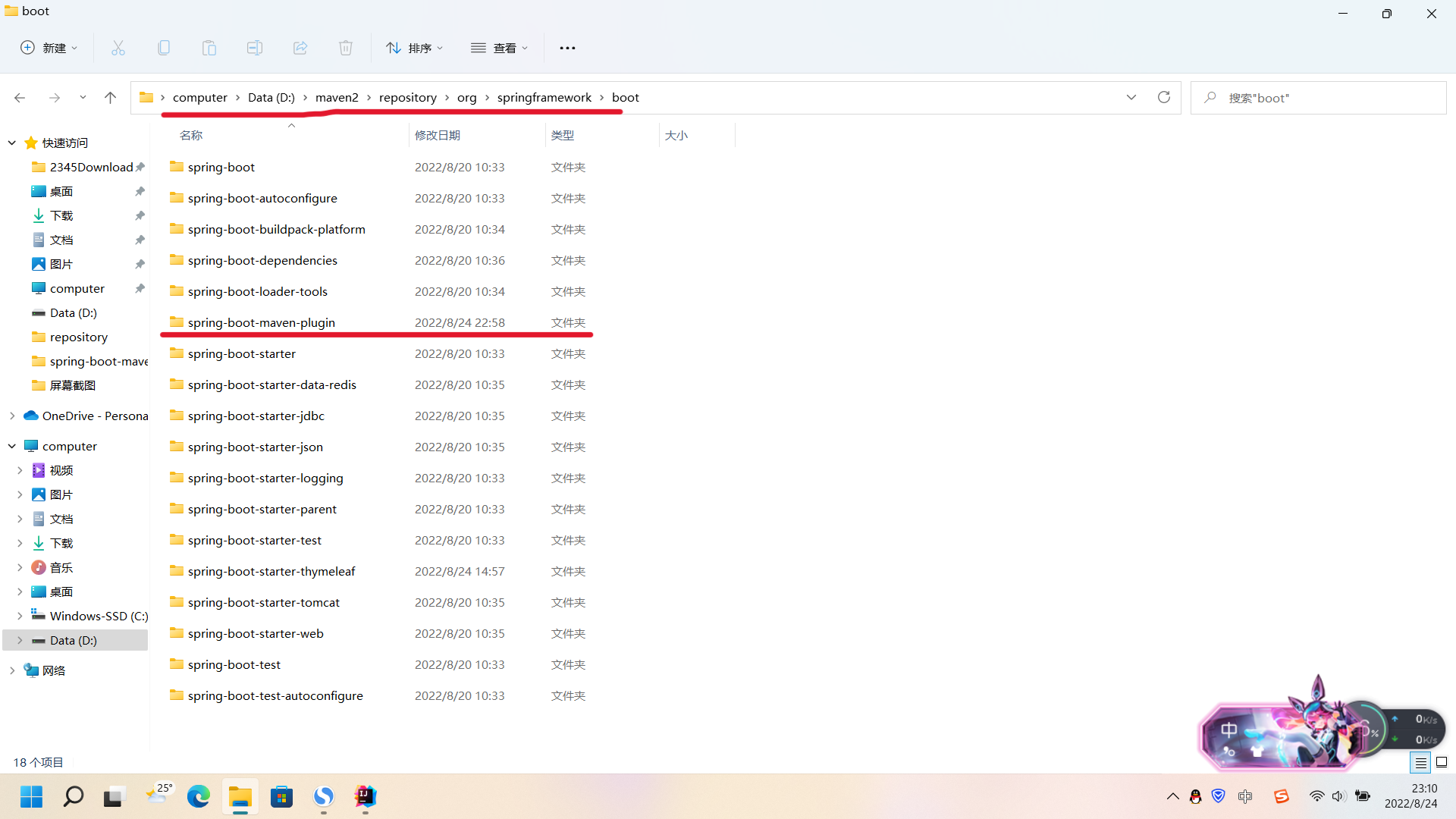
Task: Collapse the 快速访问 quick access section
Action: point(12,143)
